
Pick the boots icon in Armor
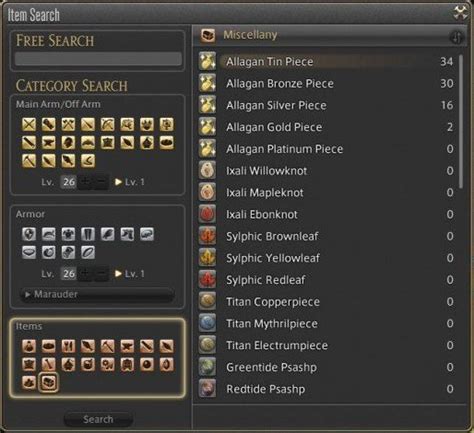tap(127, 234)
